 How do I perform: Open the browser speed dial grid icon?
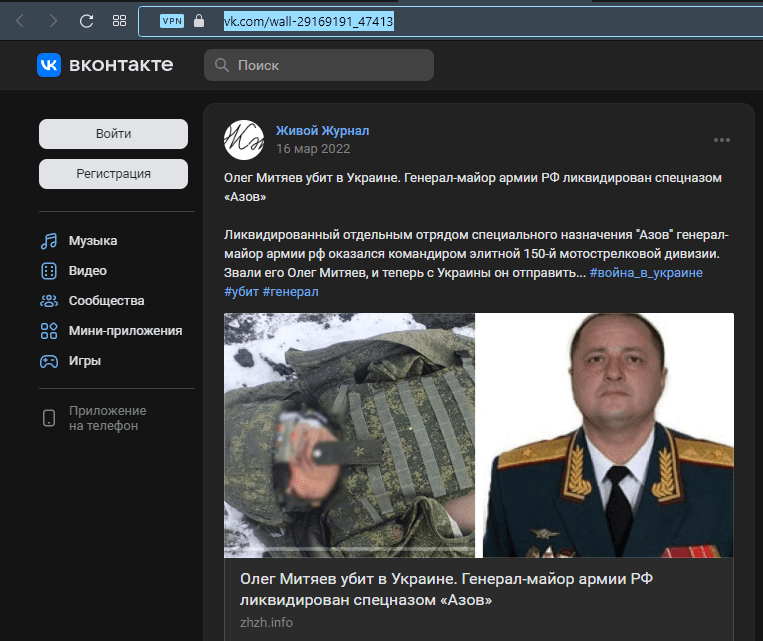click(x=119, y=21)
